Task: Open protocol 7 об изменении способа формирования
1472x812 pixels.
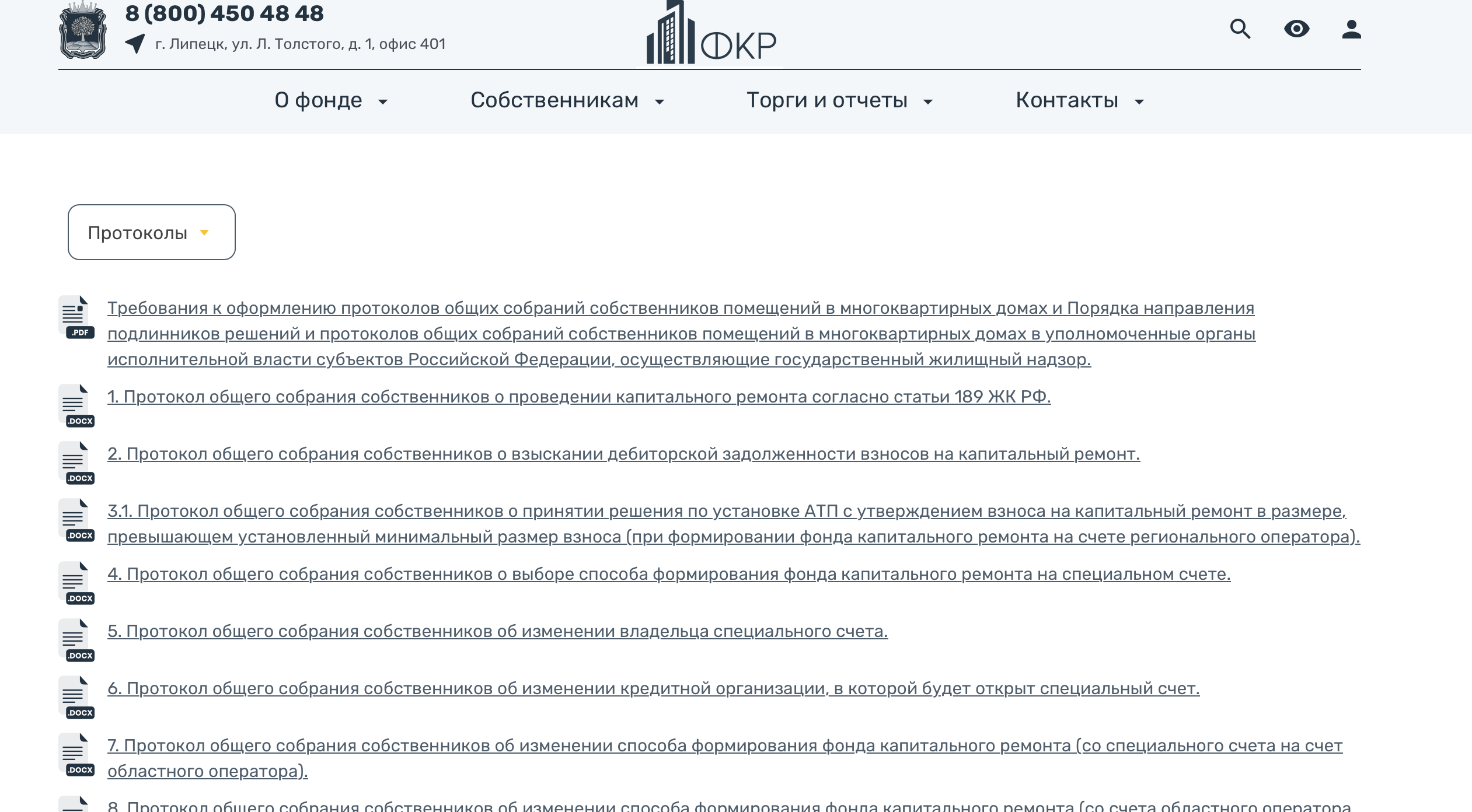Action: (724, 745)
